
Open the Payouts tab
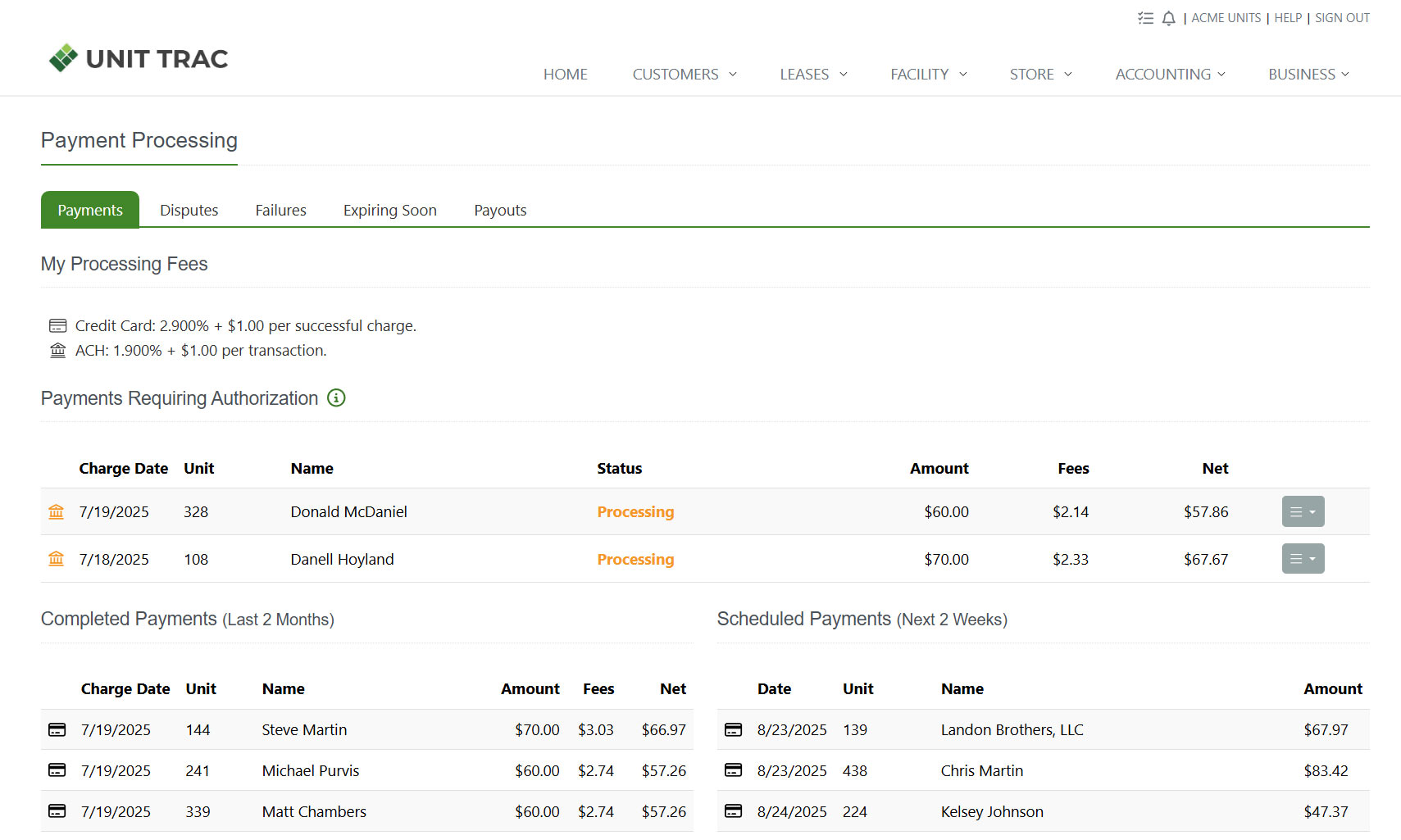[500, 210]
